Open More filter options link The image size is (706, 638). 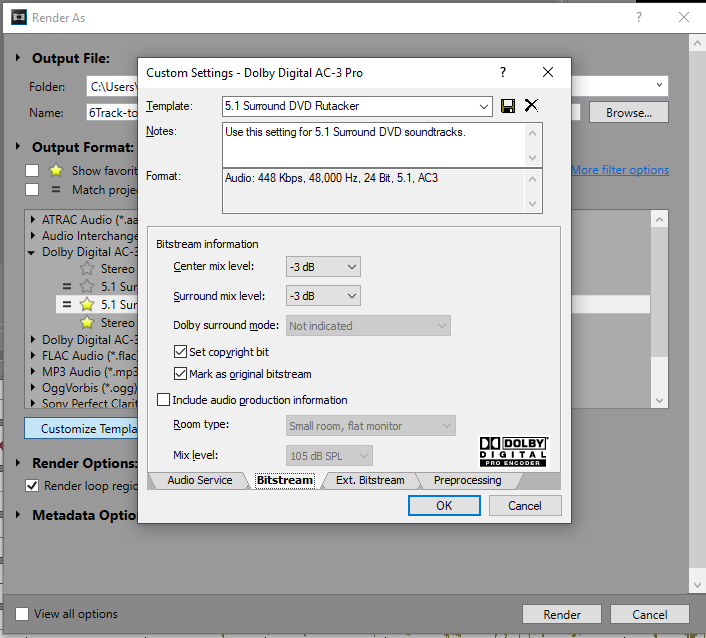click(x=620, y=170)
